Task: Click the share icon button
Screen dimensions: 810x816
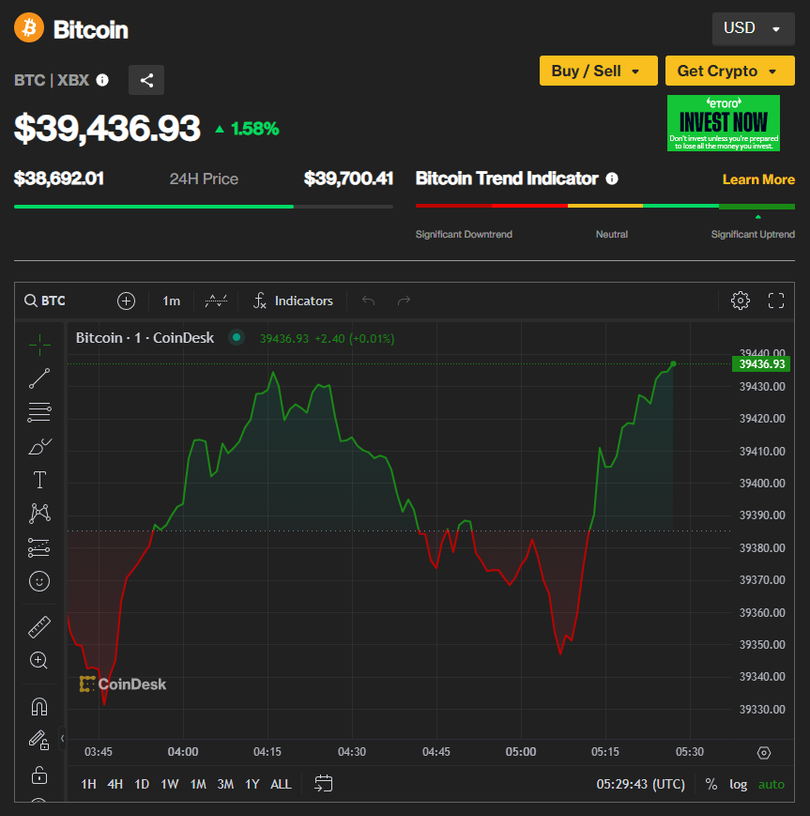Action: tap(147, 80)
